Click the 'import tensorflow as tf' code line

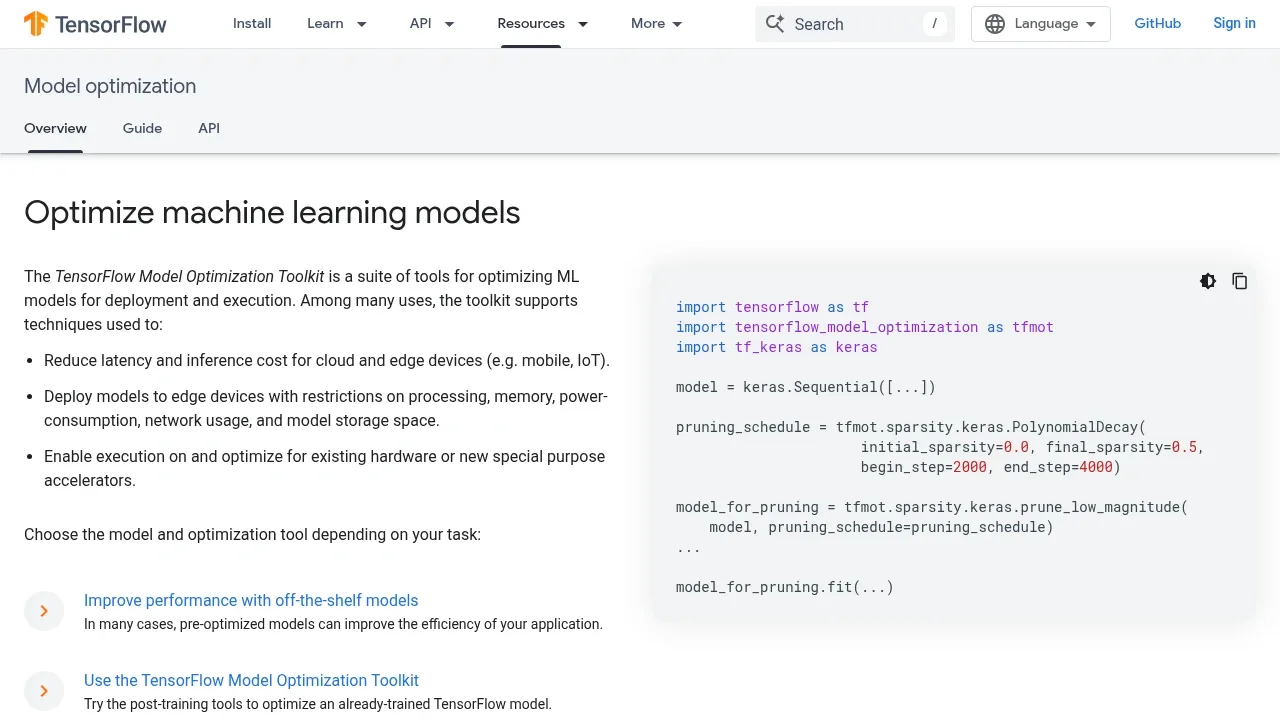tap(772, 307)
